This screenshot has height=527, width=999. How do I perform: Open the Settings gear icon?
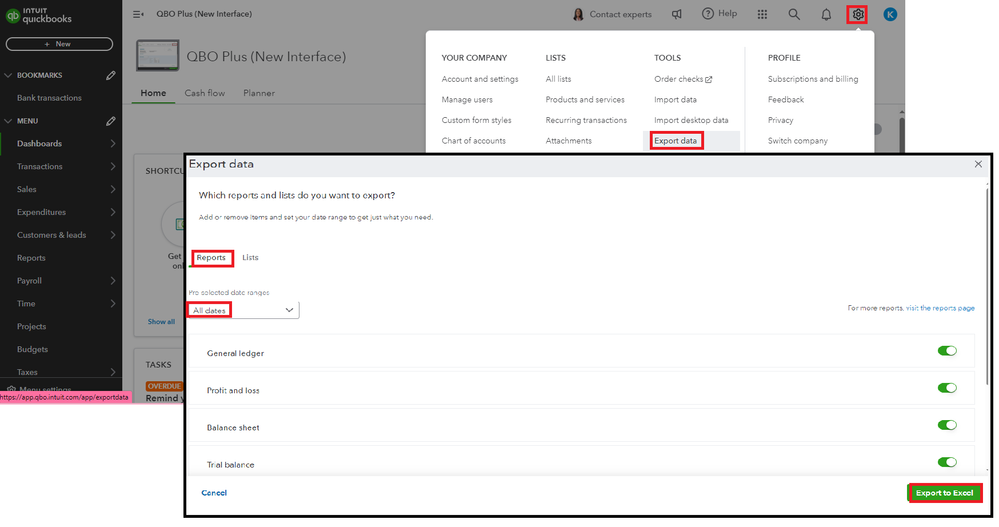858,14
